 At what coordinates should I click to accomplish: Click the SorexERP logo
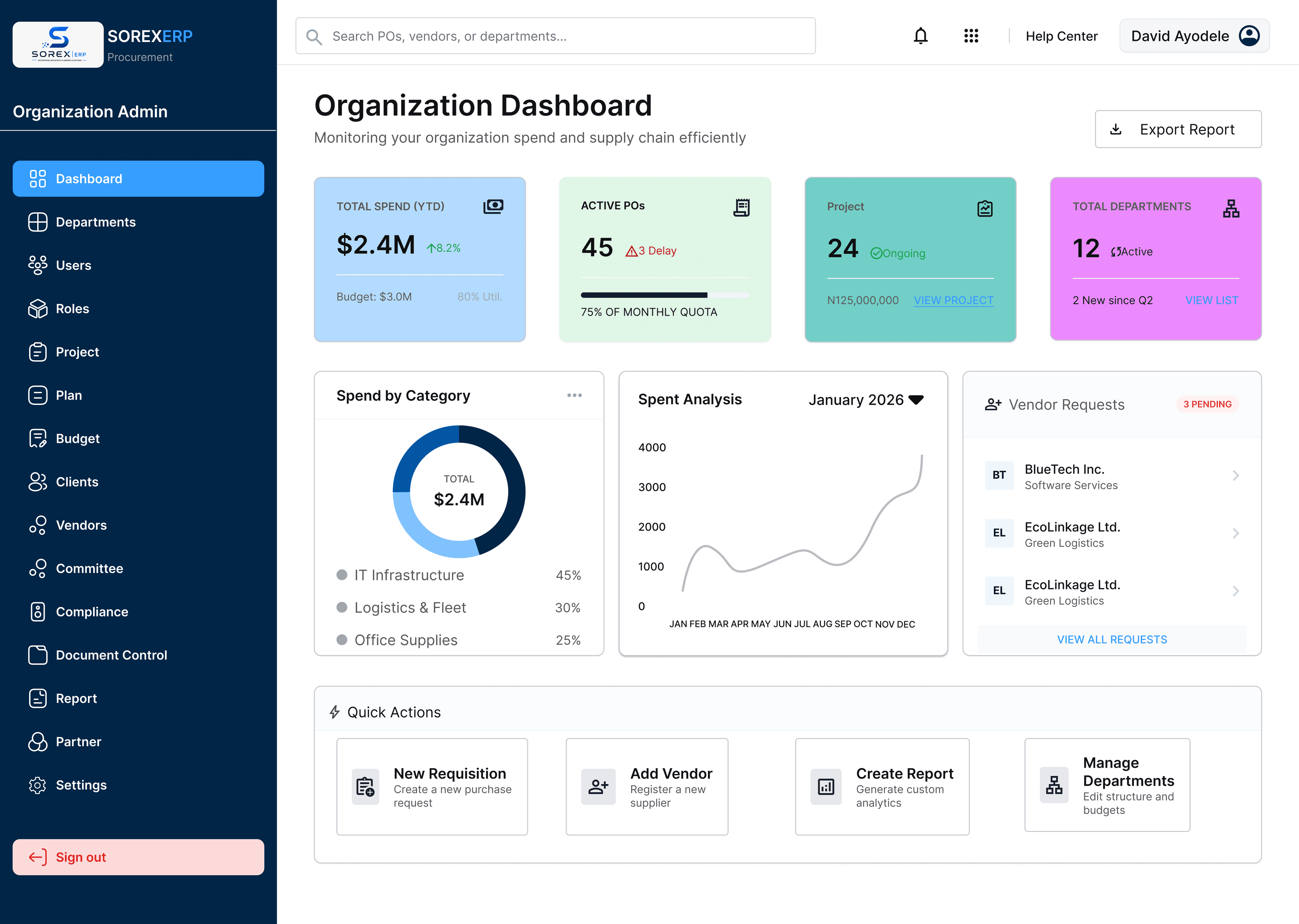(58, 44)
